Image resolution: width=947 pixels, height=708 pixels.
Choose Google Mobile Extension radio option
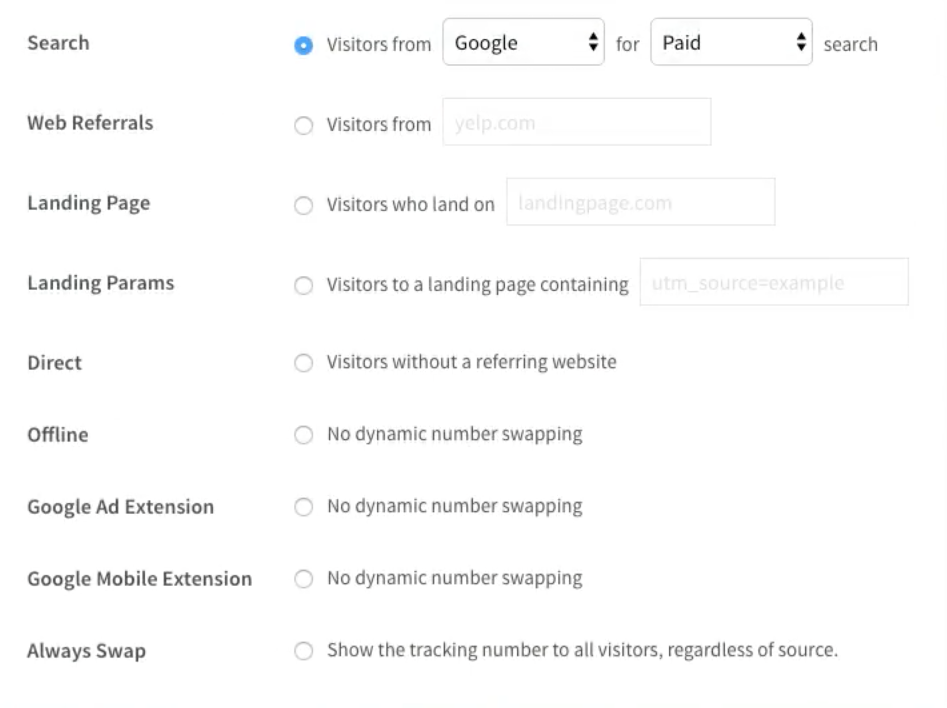pyautogui.click(x=303, y=579)
